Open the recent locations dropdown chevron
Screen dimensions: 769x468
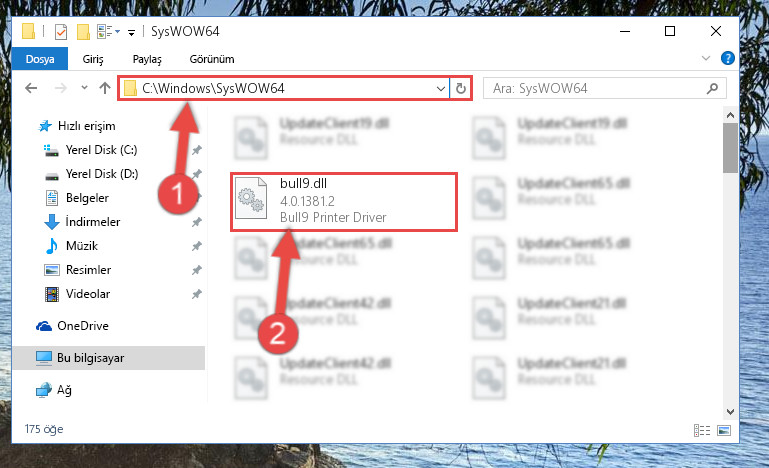click(84, 88)
